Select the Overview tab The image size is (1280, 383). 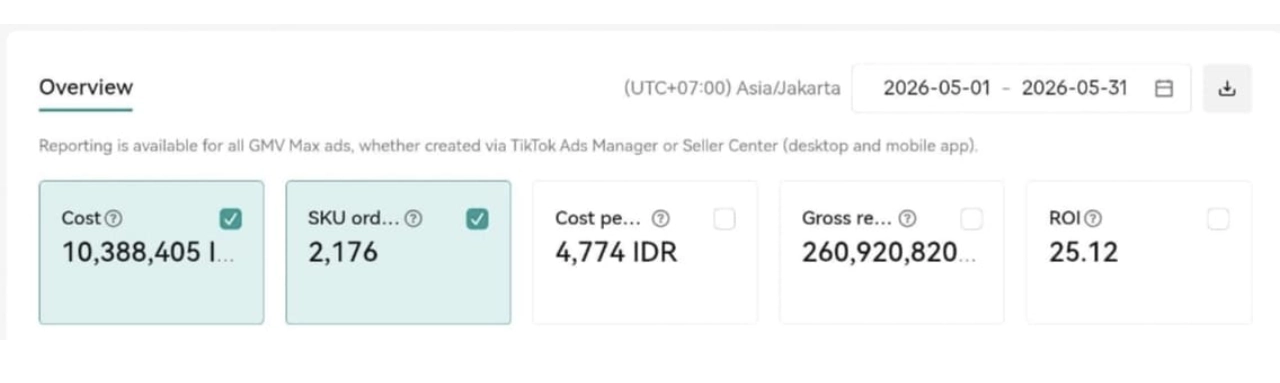tap(86, 88)
